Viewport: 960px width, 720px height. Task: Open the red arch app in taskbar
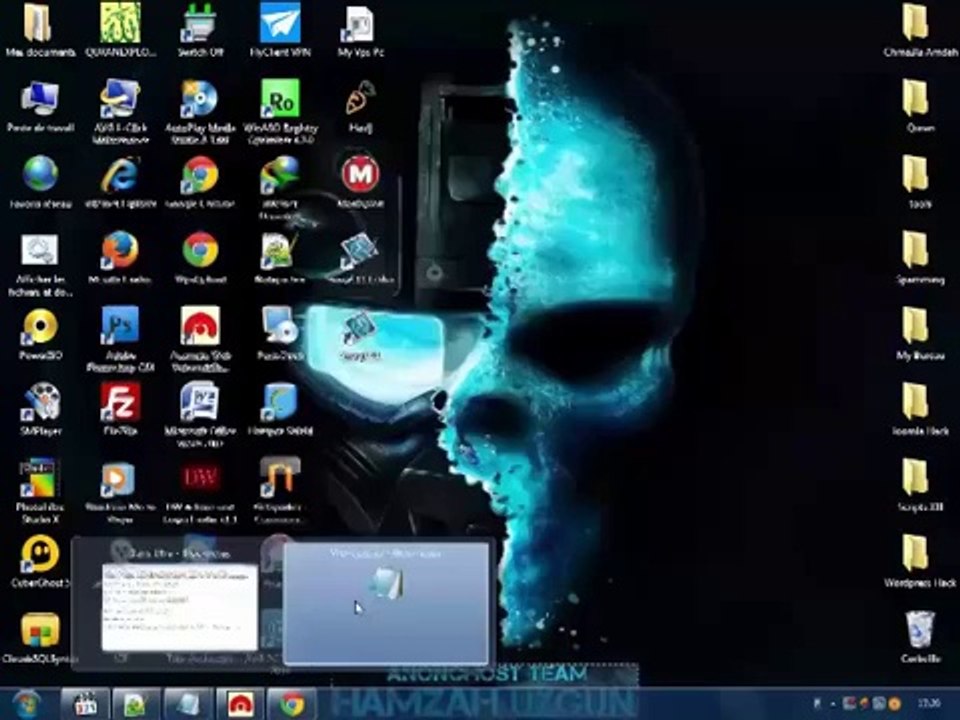click(241, 704)
